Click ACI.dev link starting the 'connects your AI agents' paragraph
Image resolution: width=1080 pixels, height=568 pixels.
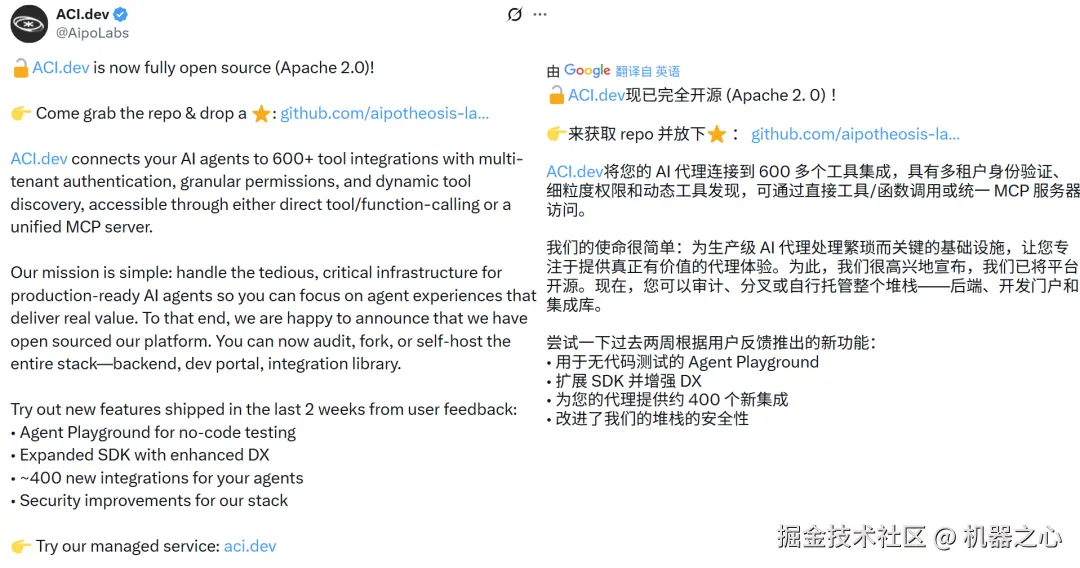[39, 159]
